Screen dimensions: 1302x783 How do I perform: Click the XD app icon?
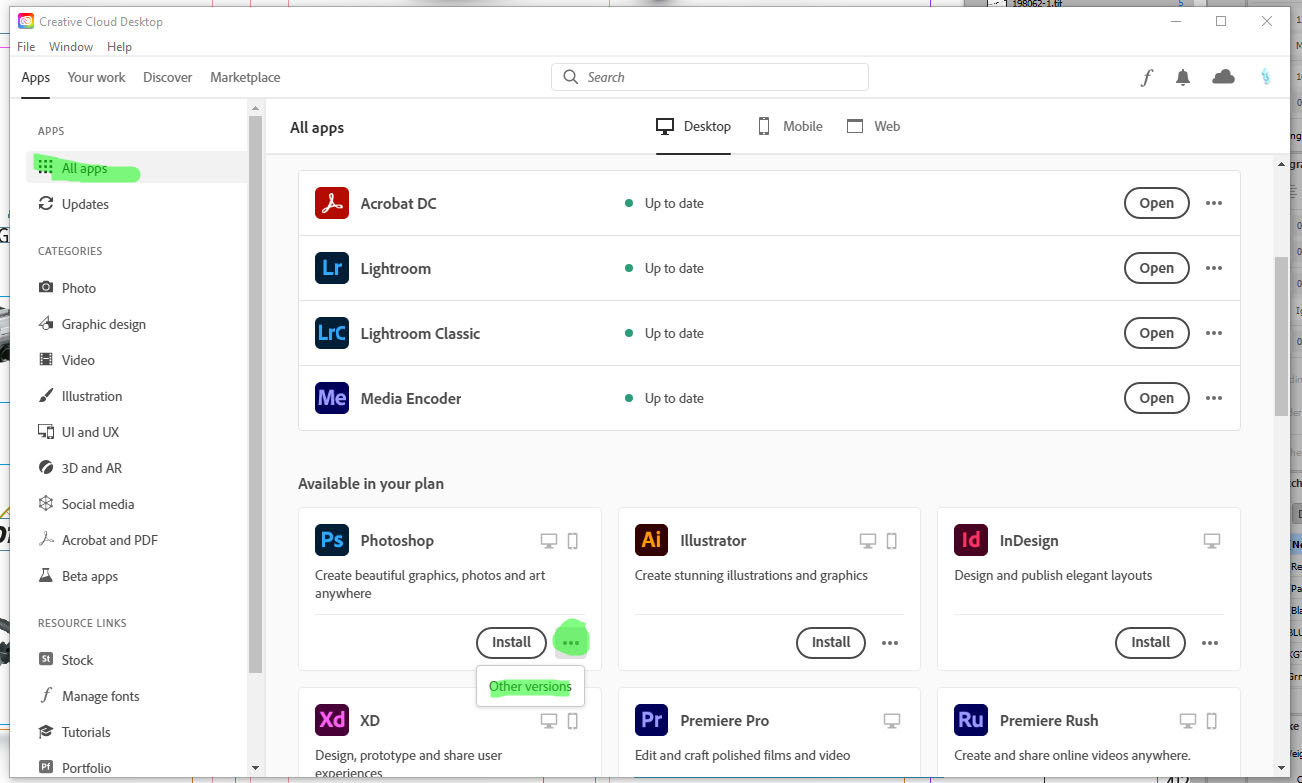pos(331,720)
